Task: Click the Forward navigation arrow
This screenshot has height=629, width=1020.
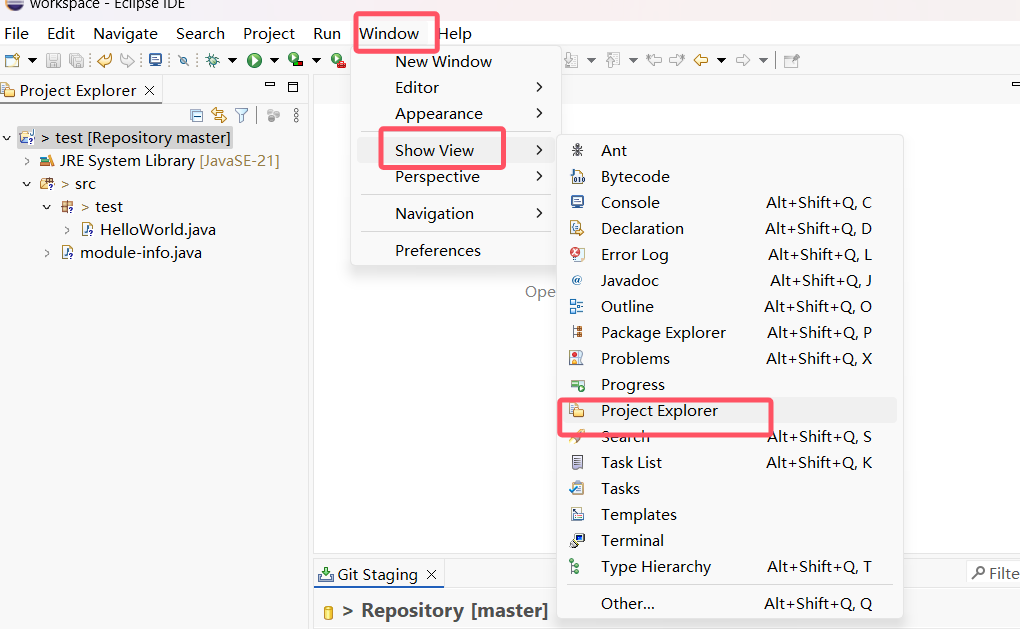Action: pyautogui.click(x=743, y=60)
